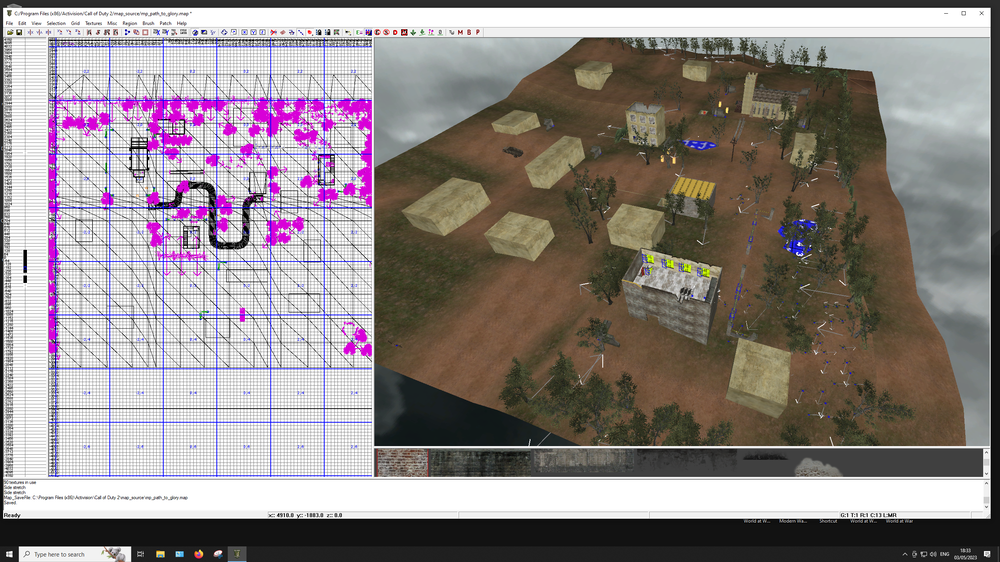The image size is (1000, 562).
Task: Click the red square outline toolbar icon
Action: (x=145, y=32)
